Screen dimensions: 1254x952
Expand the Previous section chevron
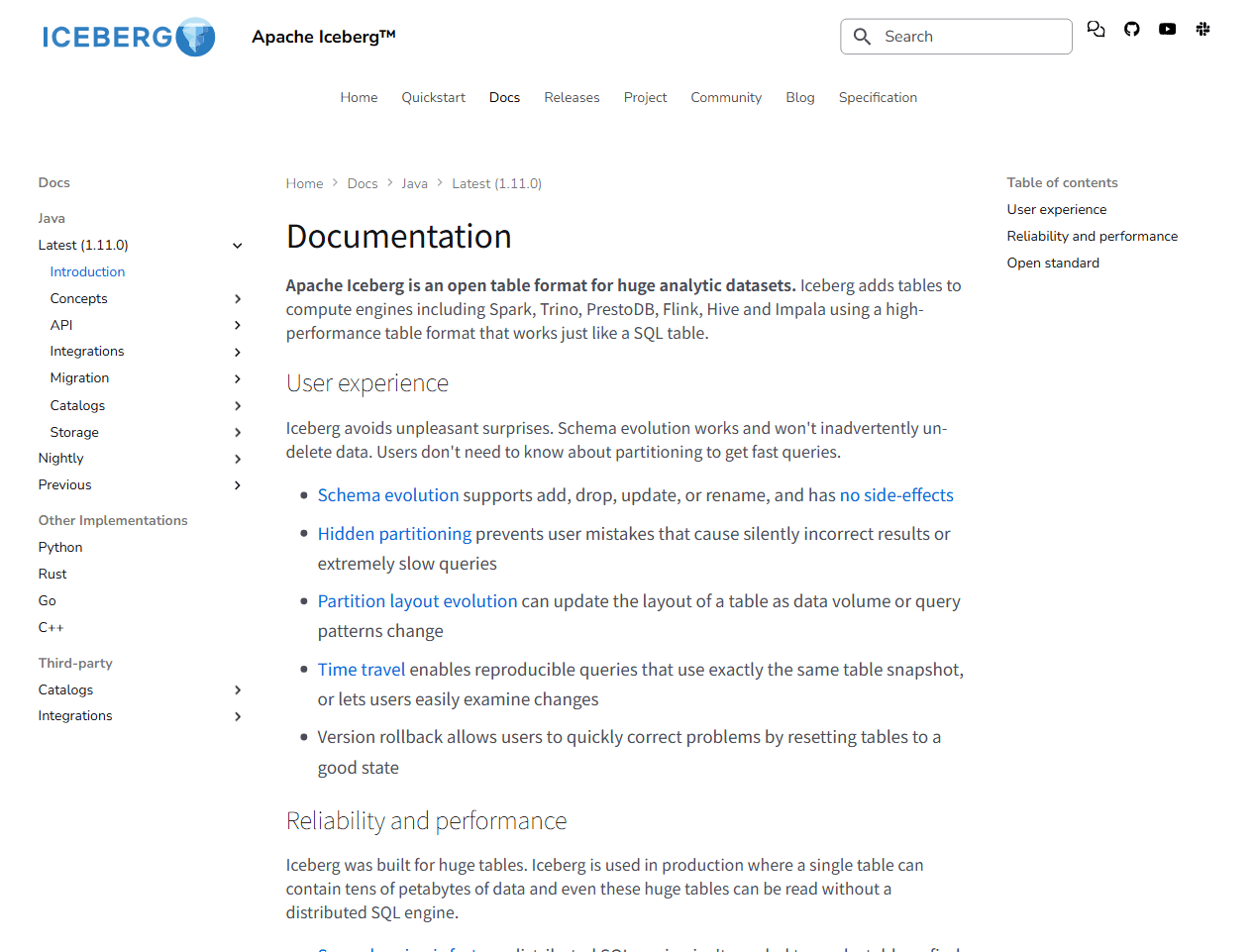238,485
